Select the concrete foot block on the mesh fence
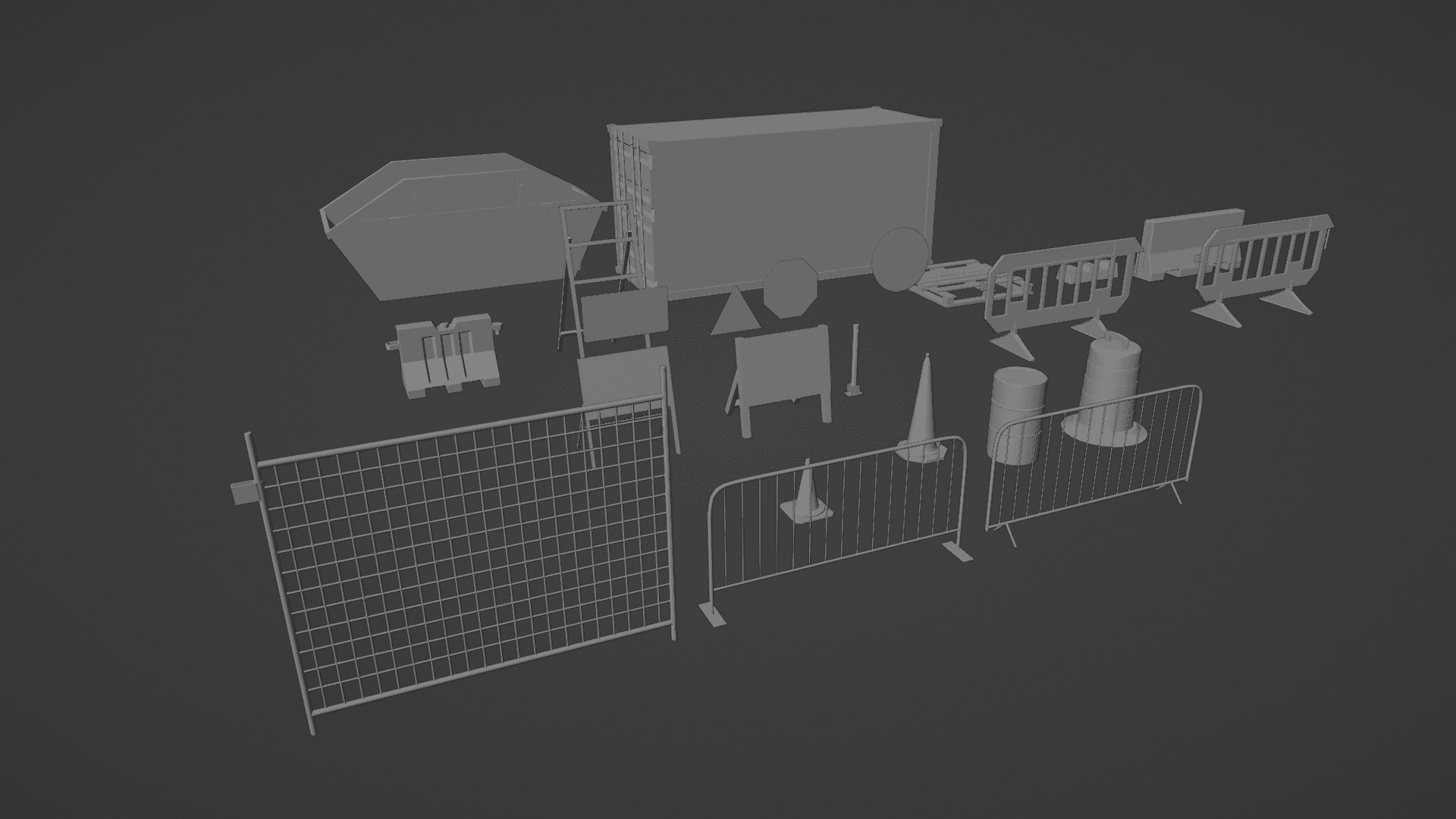This screenshot has height=819, width=1456. pyautogui.click(x=245, y=491)
